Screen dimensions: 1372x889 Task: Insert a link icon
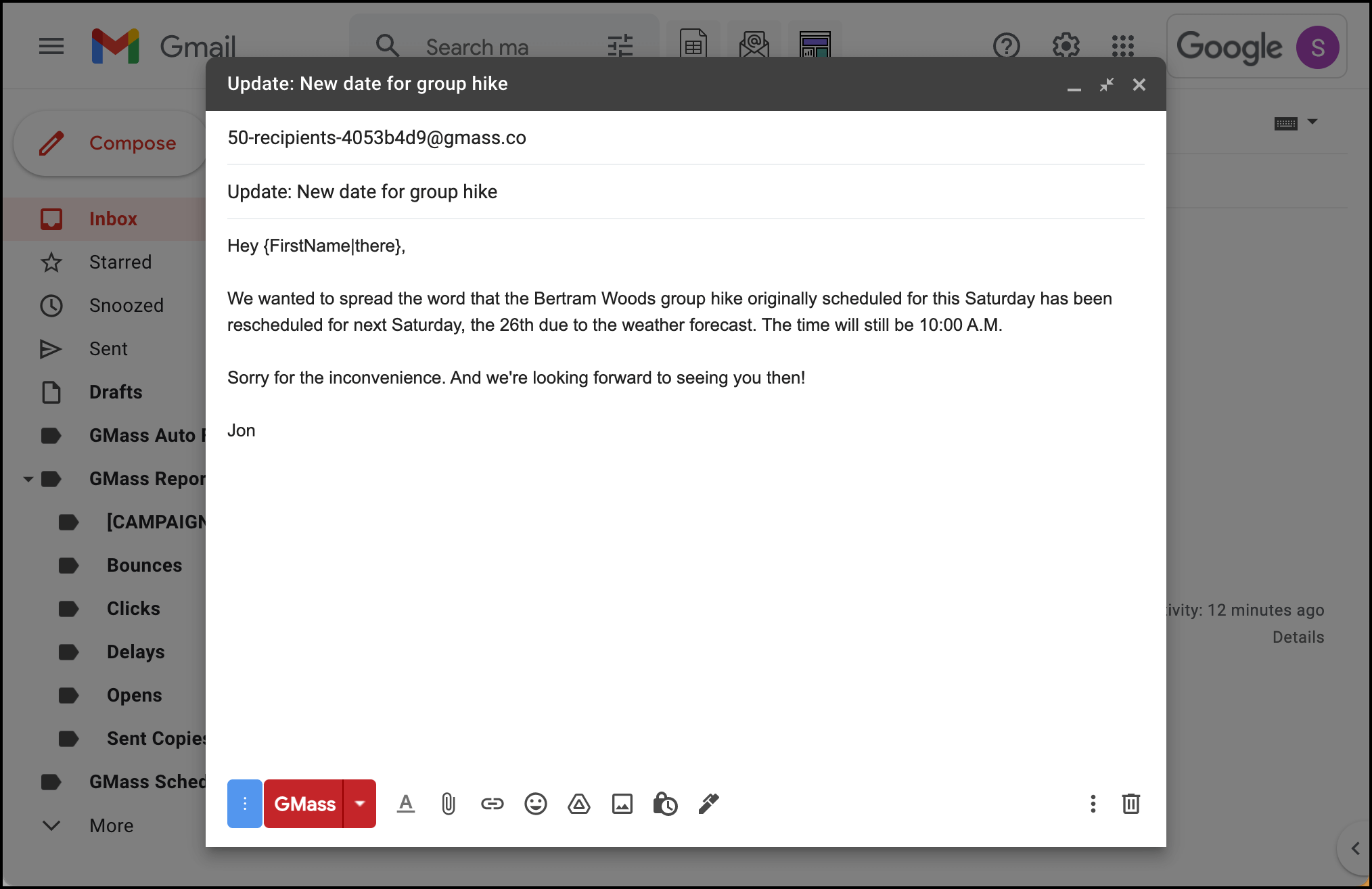[493, 804]
